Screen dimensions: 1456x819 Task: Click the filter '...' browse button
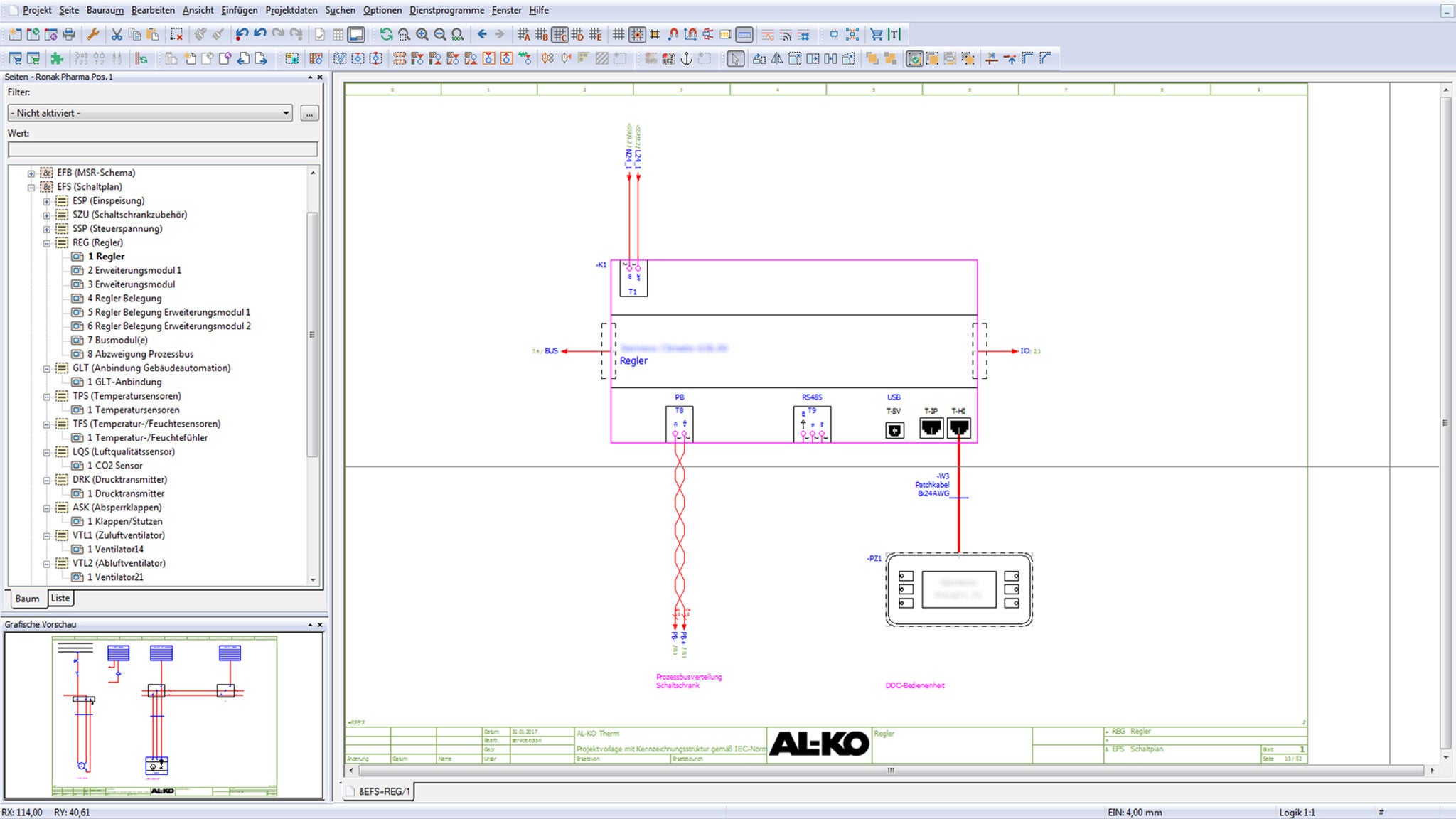[x=309, y=113]
